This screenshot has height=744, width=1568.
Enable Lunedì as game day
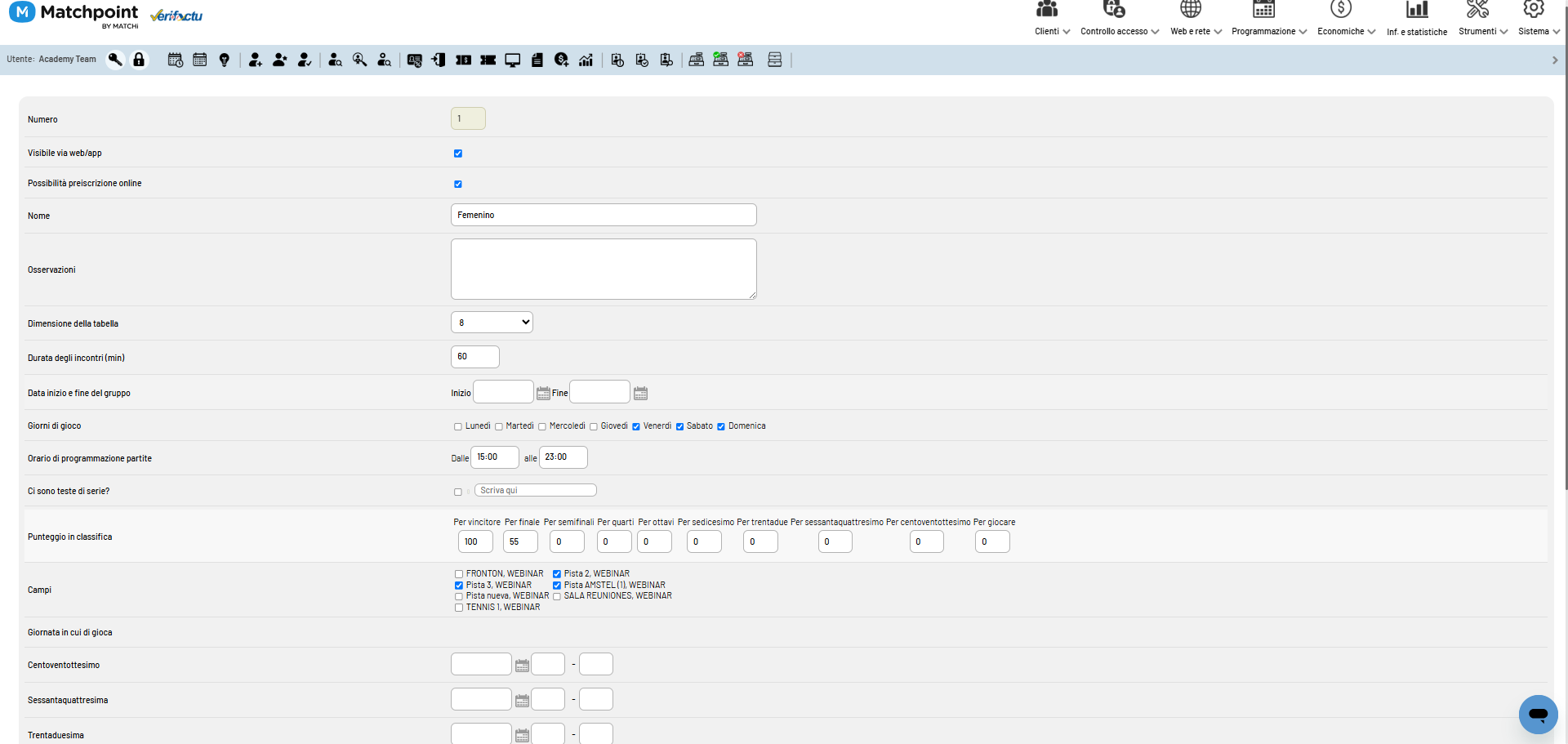[x=458, y=426]
